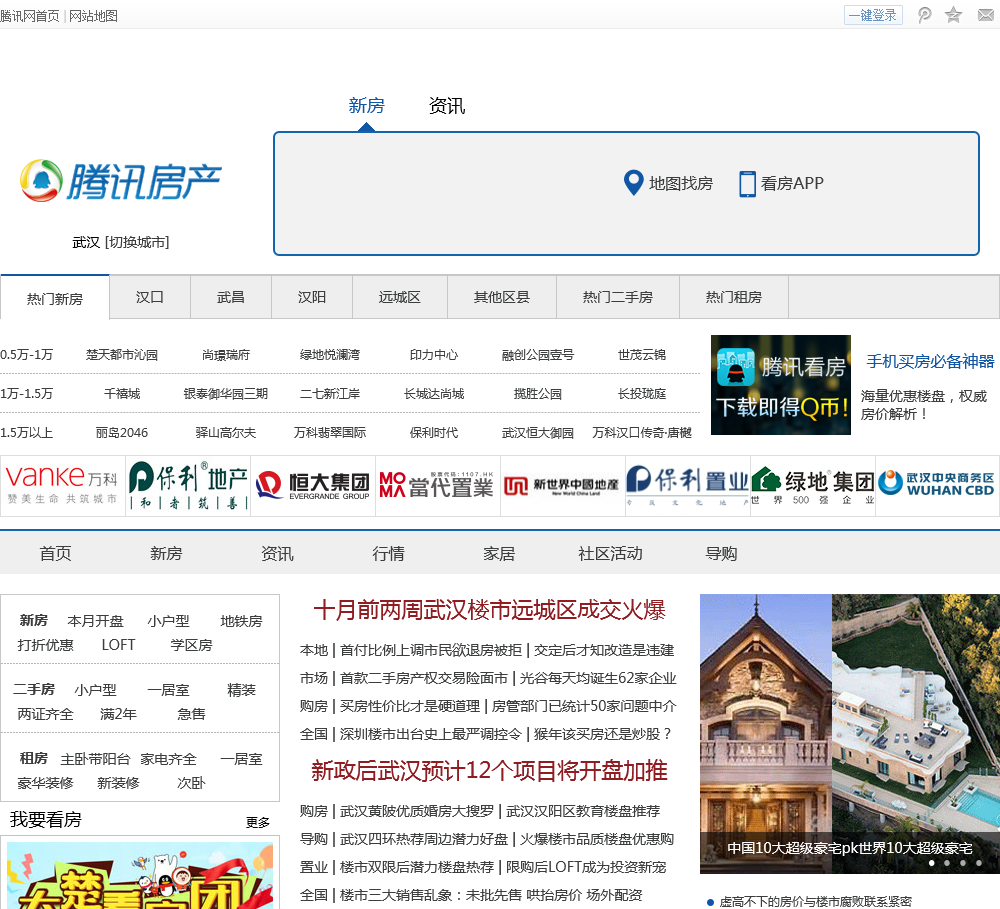Select the last slideshow dot indicator

coord(978,863)
